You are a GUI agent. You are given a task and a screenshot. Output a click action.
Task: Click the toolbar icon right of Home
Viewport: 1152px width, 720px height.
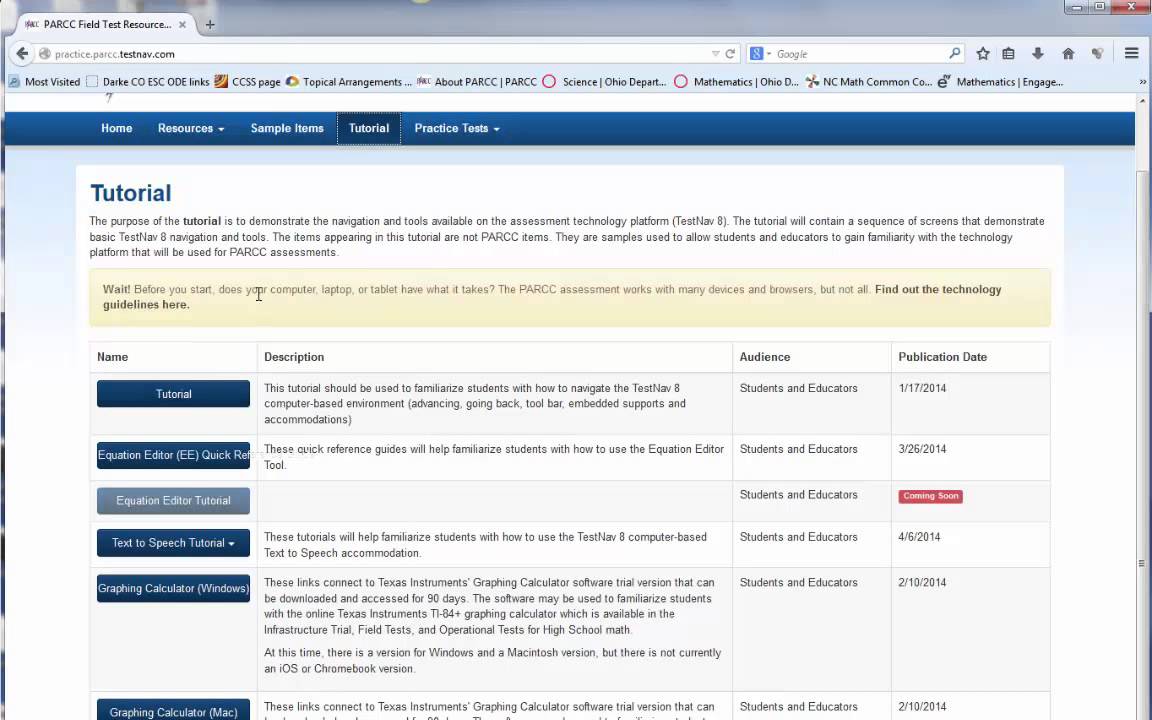click(1098, 54)
